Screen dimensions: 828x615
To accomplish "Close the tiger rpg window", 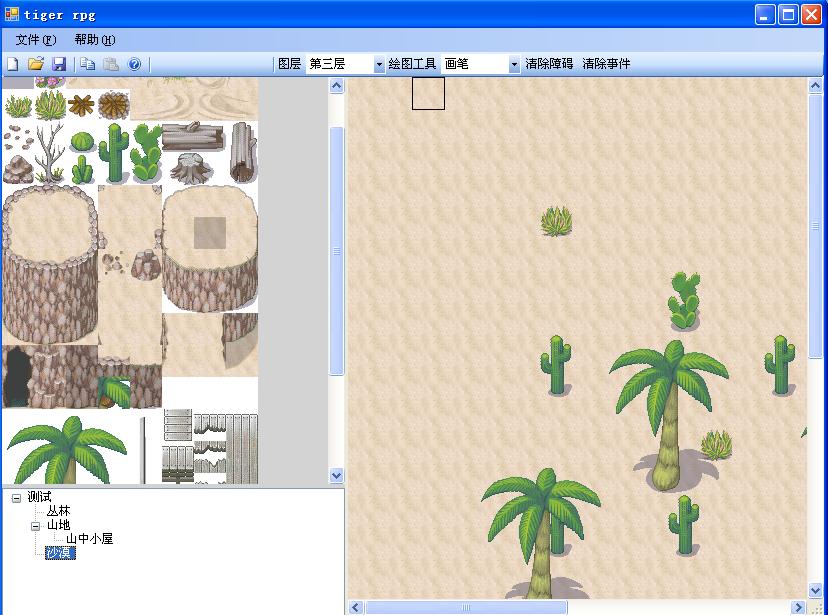I will click(812, 15).
